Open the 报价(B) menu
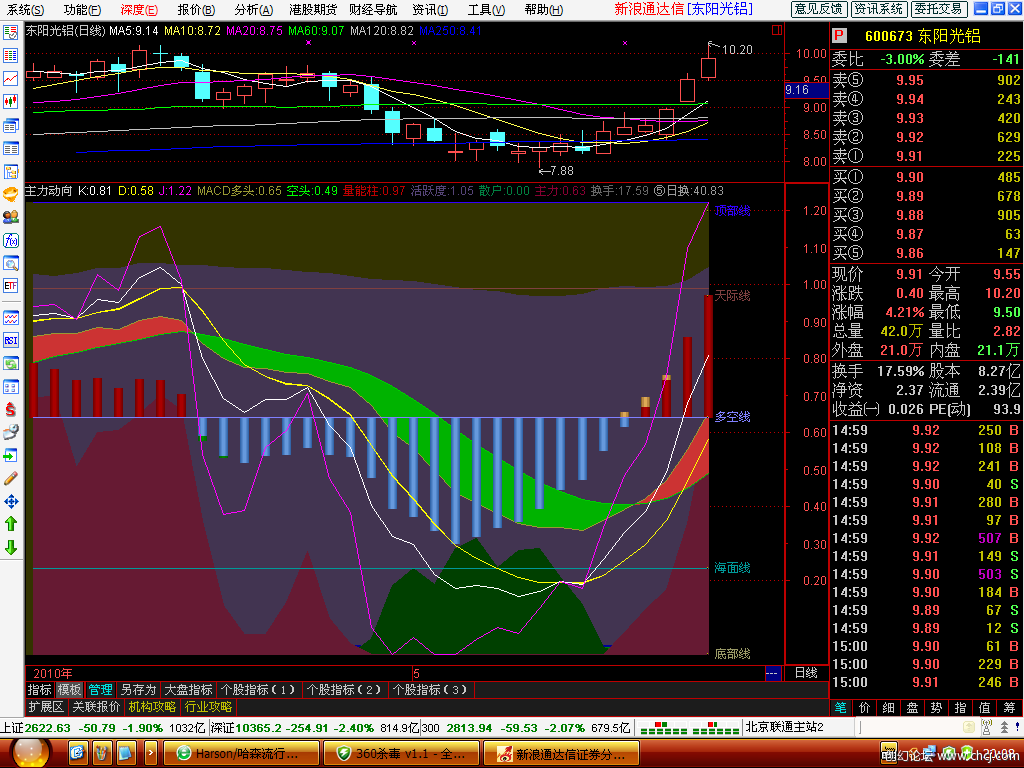This screenshot has height=768, width=1024. tap(196, 9)
